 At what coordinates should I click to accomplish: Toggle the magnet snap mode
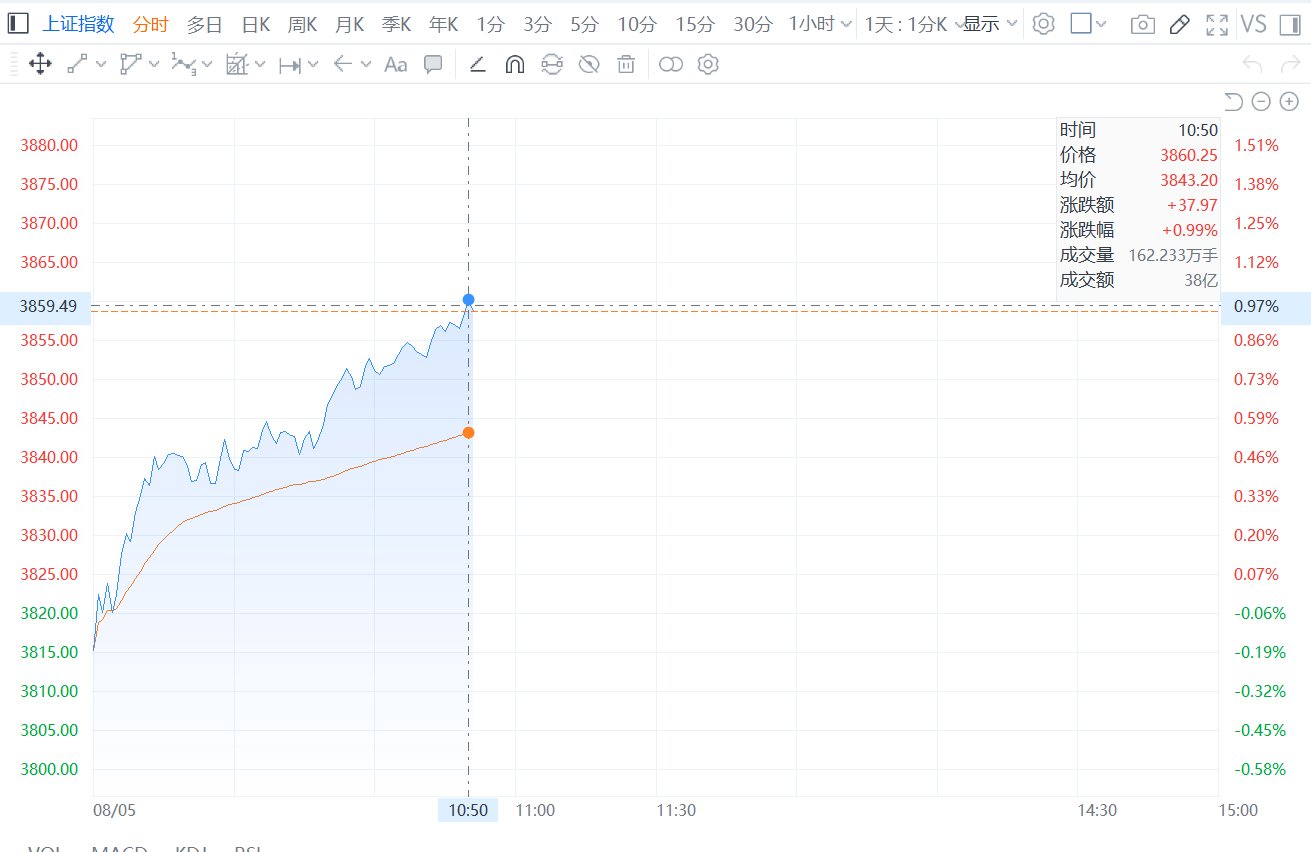[x=514, y=65]
